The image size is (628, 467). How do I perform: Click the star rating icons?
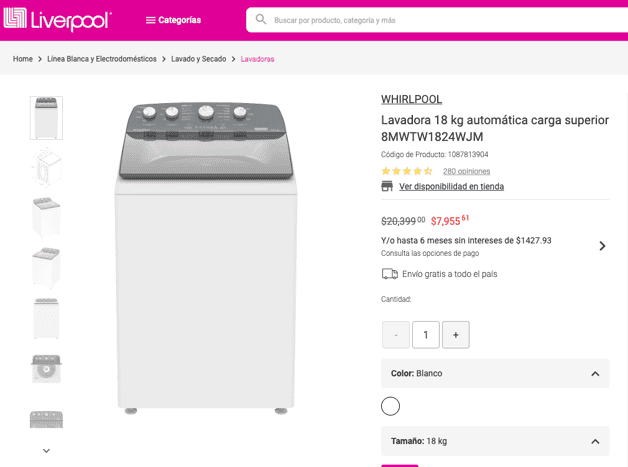coord(406,171)
